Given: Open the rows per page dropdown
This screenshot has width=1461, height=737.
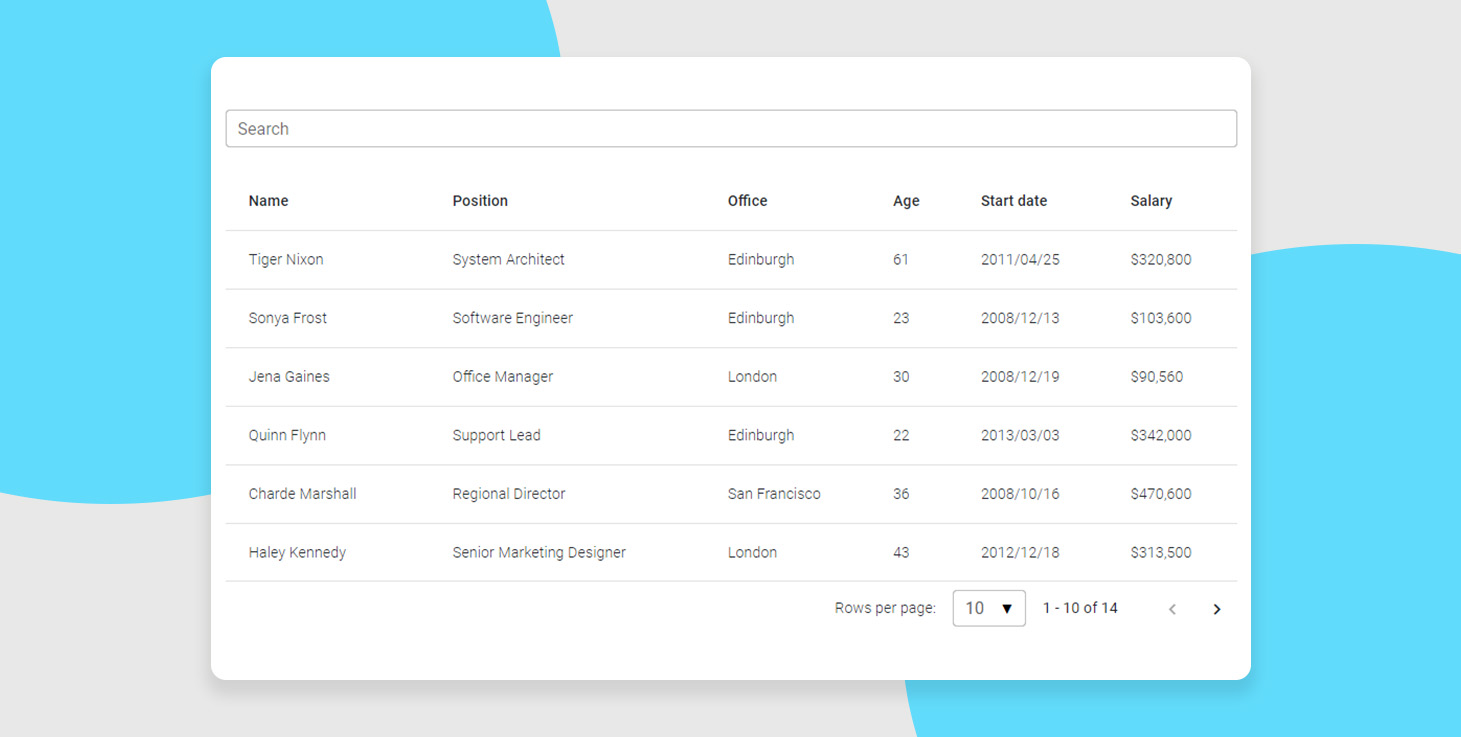Looking at the screenshot, I should 988,608.
